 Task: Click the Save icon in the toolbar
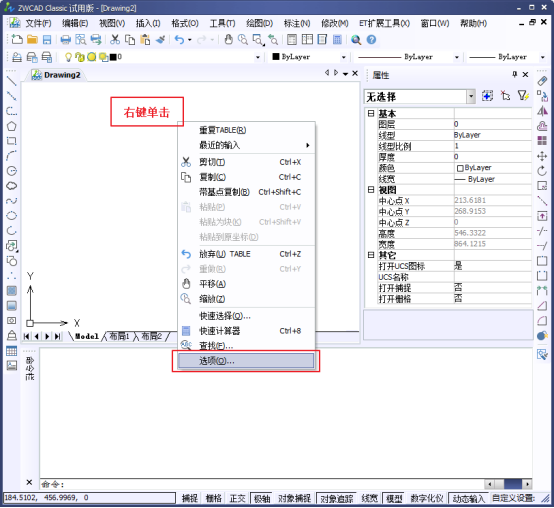pos(47,40)
